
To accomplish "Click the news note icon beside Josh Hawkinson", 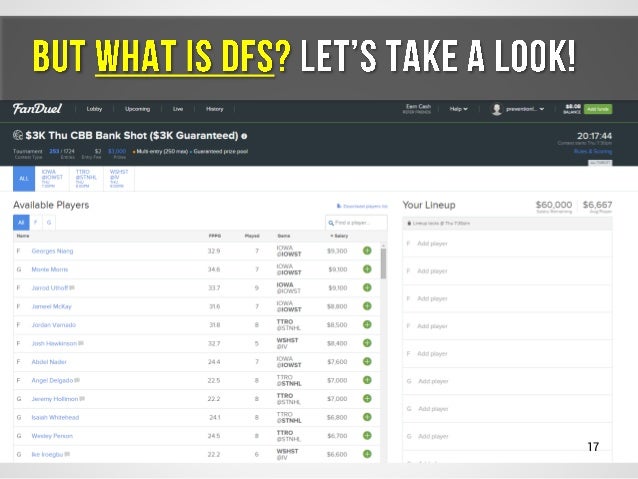I will pyautogui.click(x=81, y=343).
